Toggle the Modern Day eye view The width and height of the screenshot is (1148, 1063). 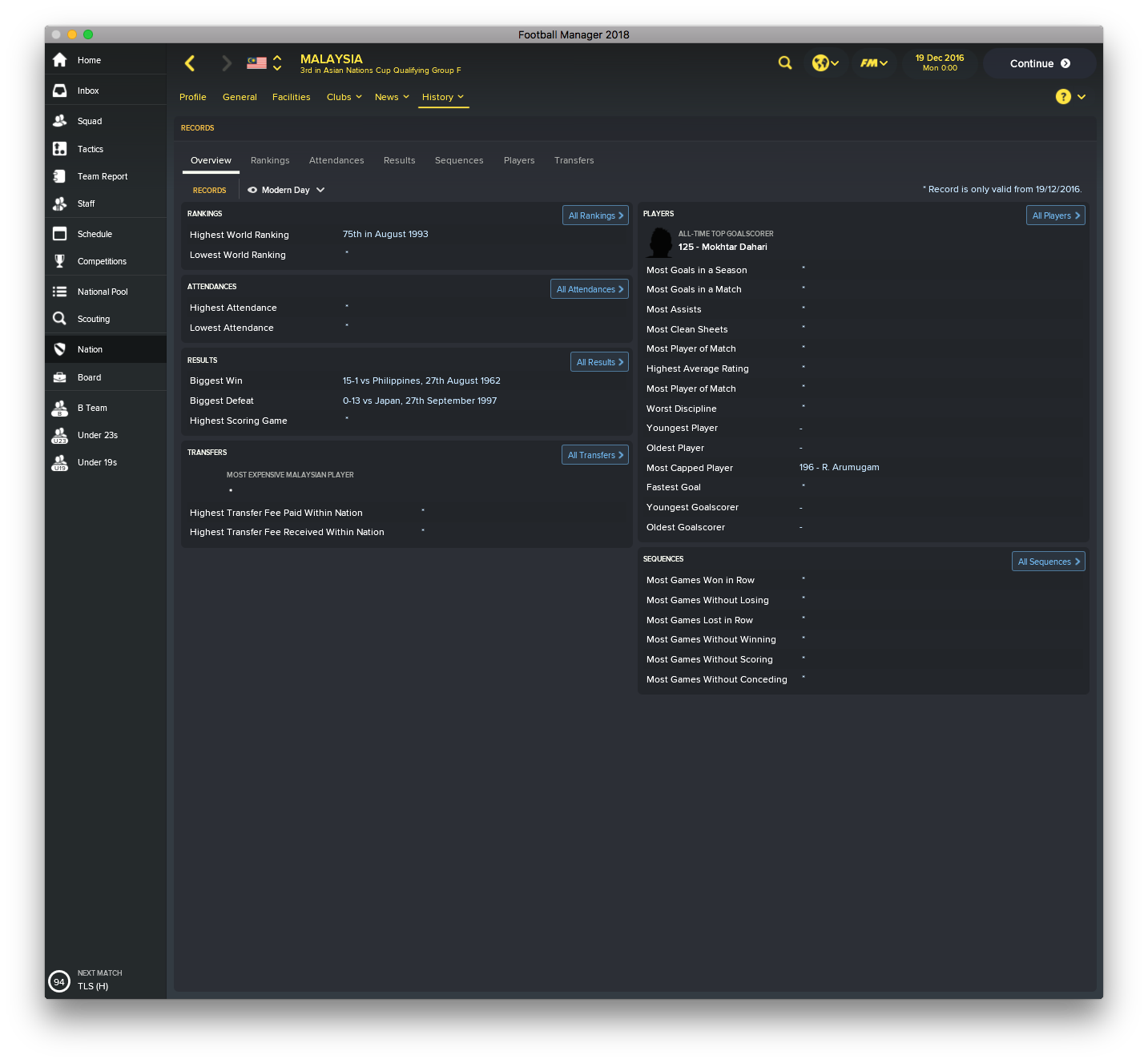tap(252, 190)
